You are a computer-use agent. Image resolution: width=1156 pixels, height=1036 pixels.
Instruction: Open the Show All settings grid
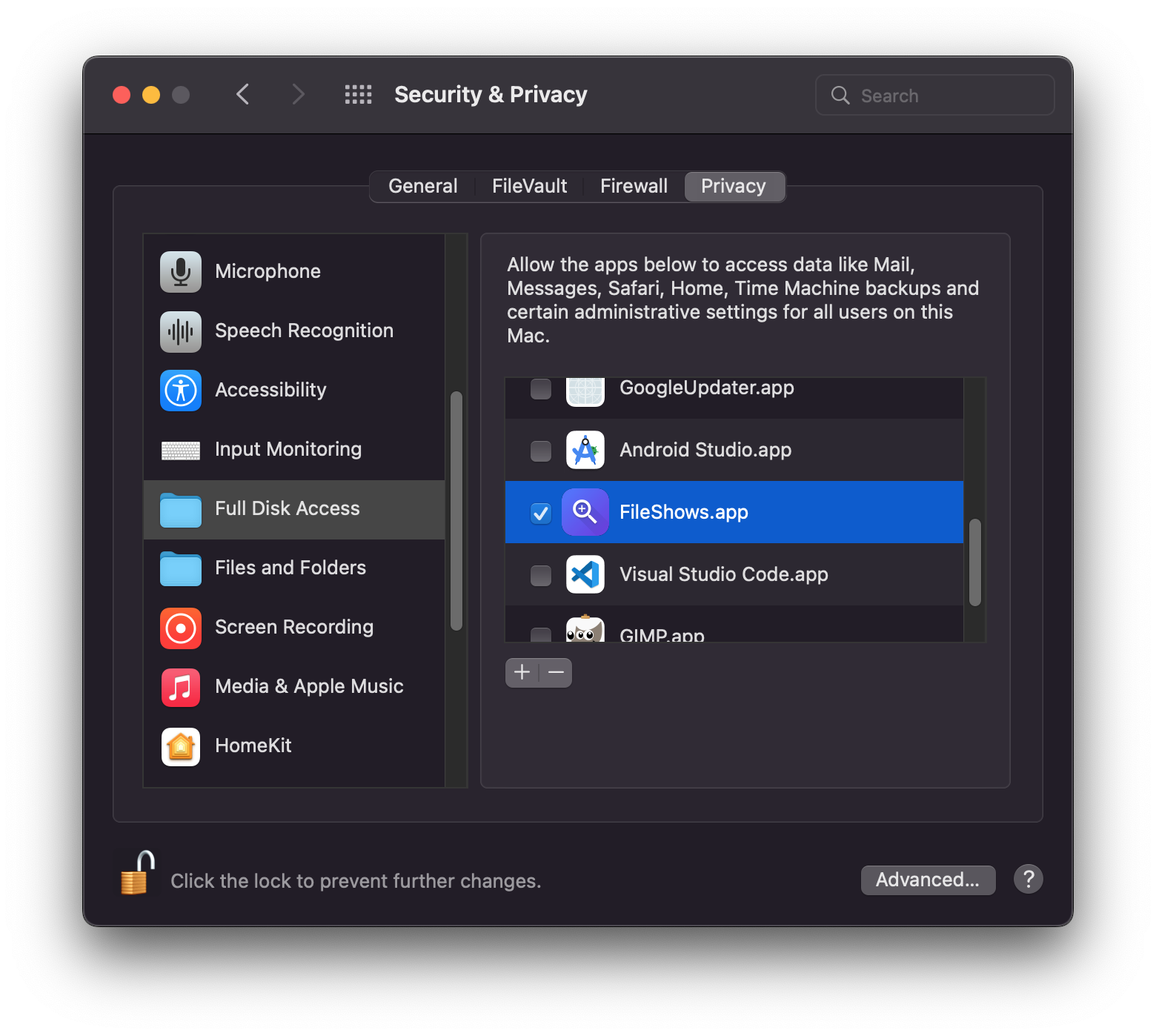tap(359, 94)
